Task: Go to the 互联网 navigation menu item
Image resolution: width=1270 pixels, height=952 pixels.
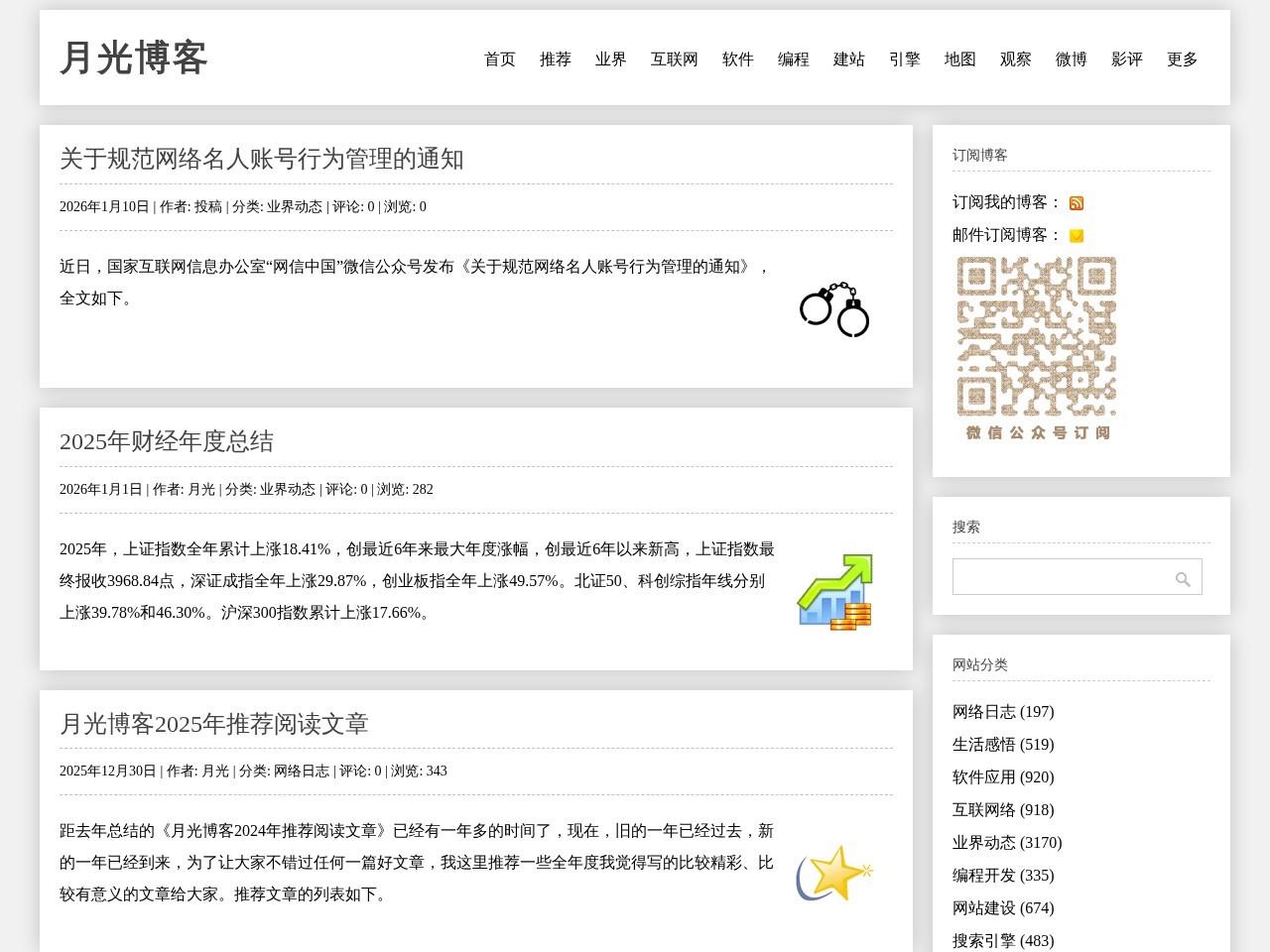Action: click(675, 59)
